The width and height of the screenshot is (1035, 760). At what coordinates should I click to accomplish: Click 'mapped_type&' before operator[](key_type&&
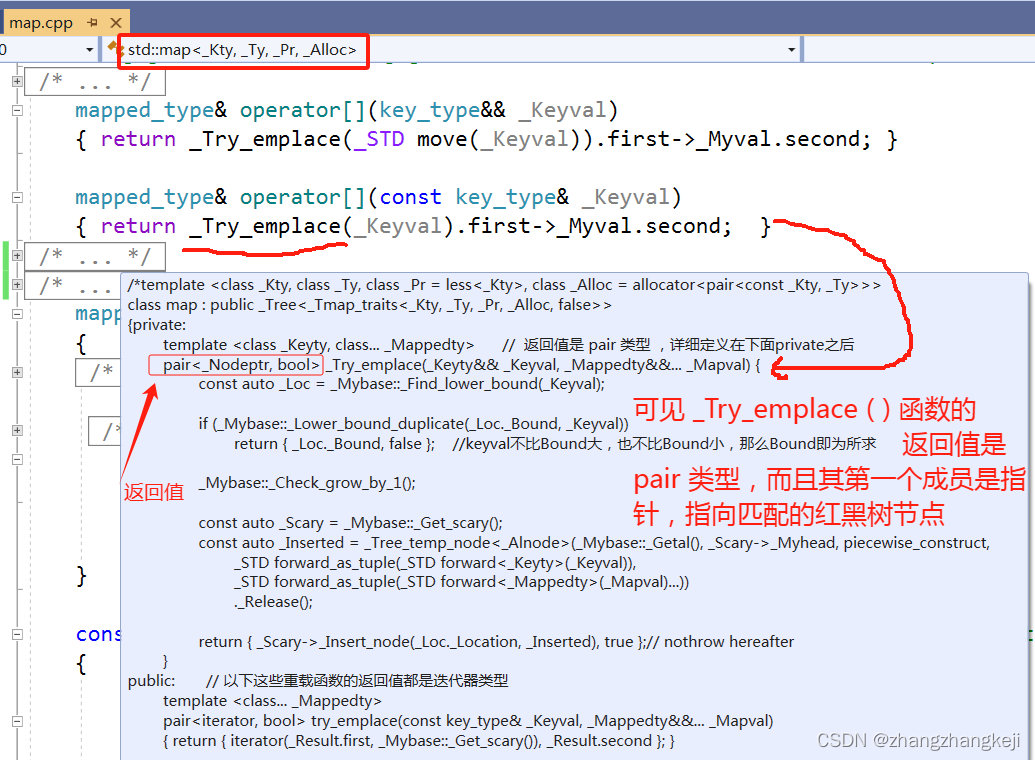(x=151, y=110)
